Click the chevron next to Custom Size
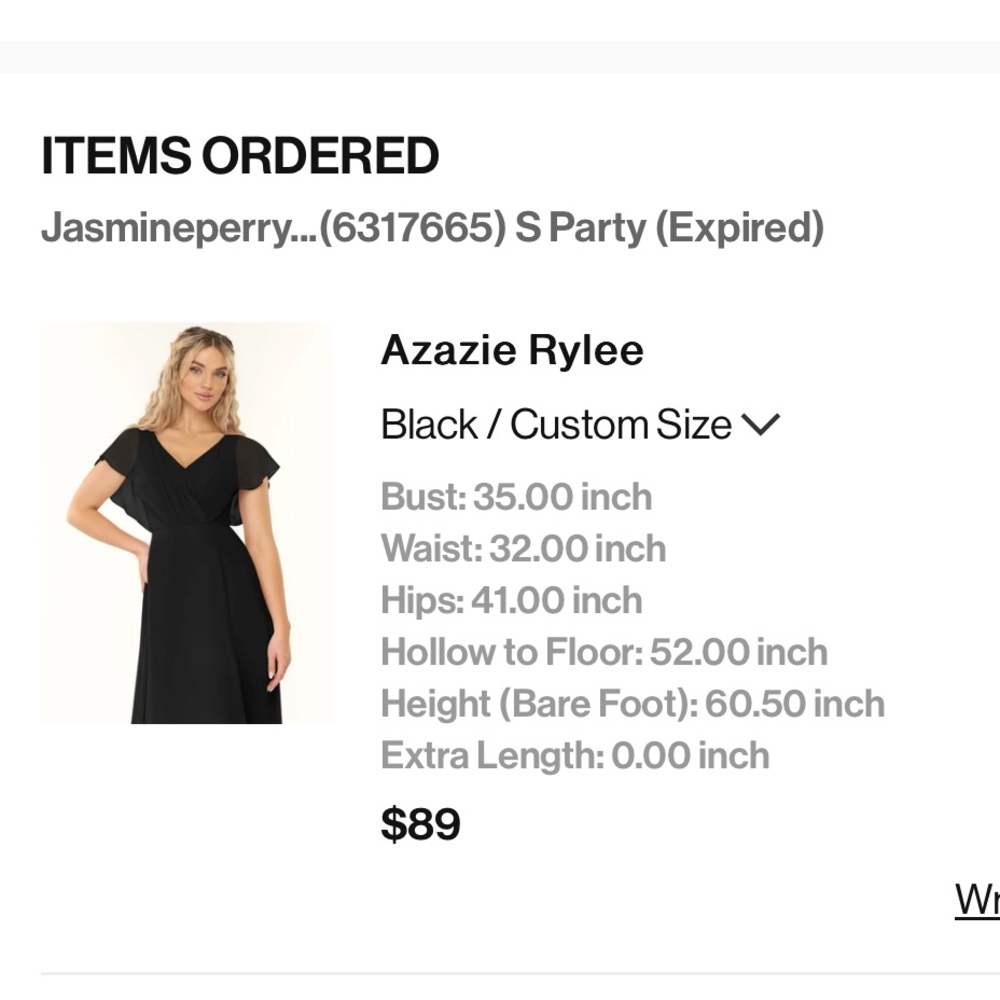This screenshot has width=1000, height=1000. point(763,424)
